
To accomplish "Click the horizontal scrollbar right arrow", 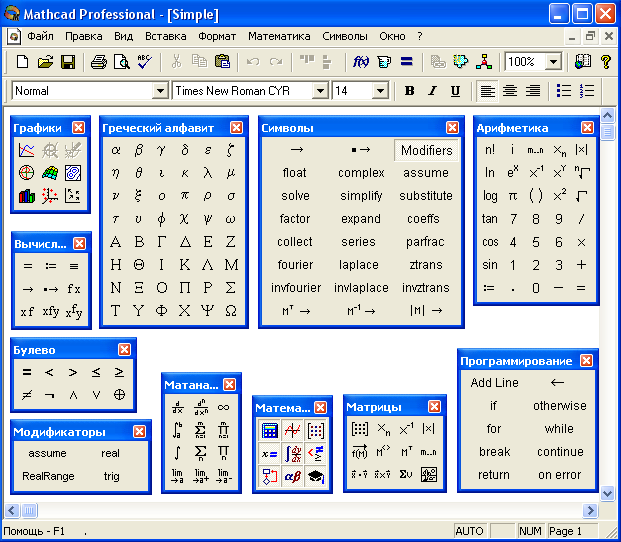I will (x=590, y=510).
